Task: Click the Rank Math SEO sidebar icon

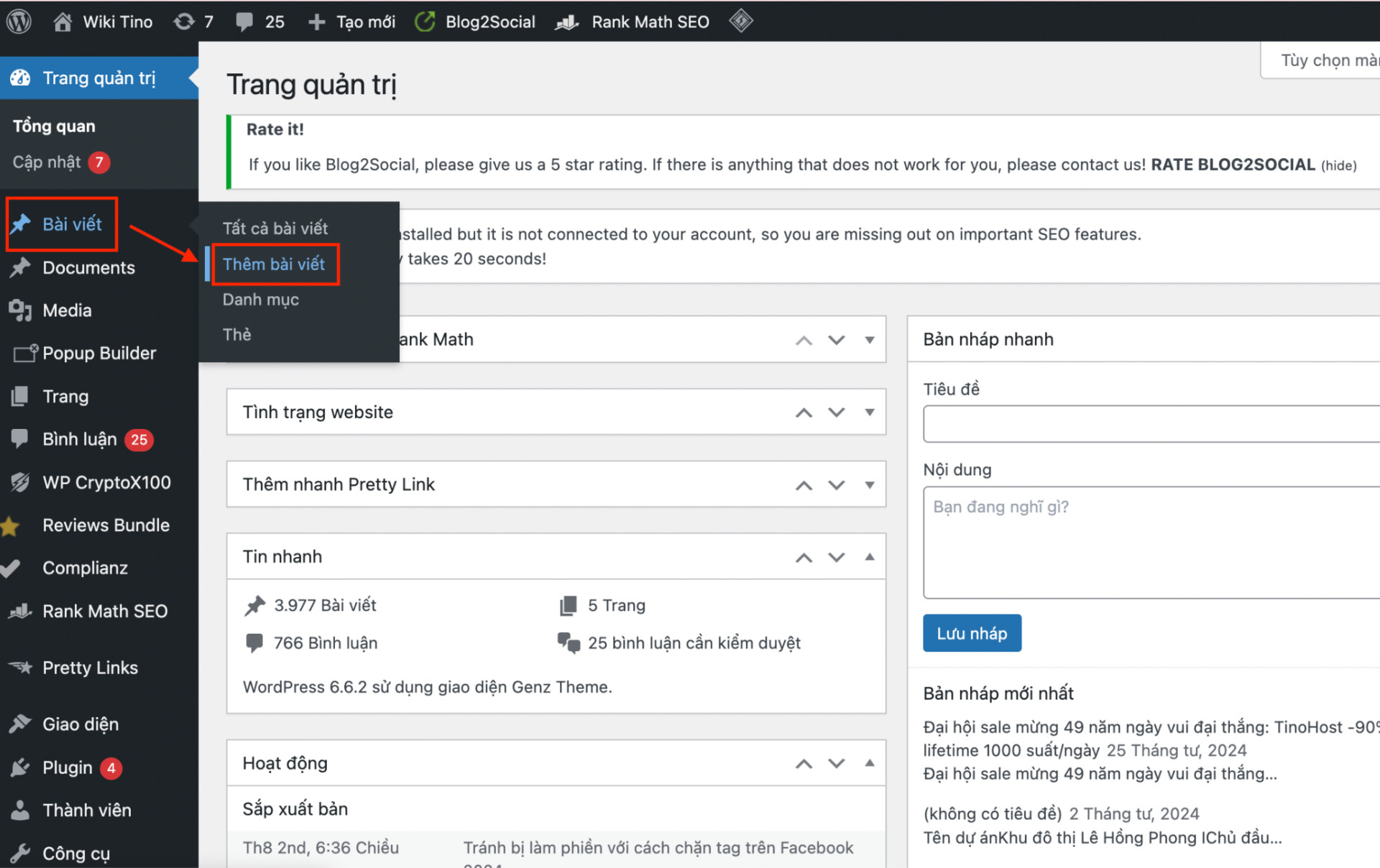Action: (20, 611)
